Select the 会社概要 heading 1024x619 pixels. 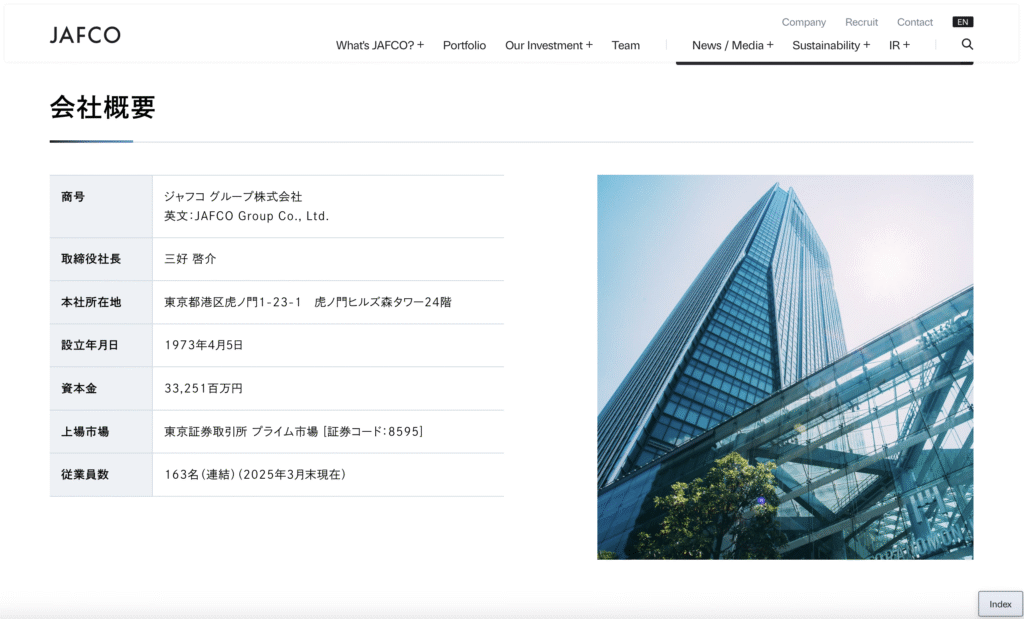coord(103,107)
